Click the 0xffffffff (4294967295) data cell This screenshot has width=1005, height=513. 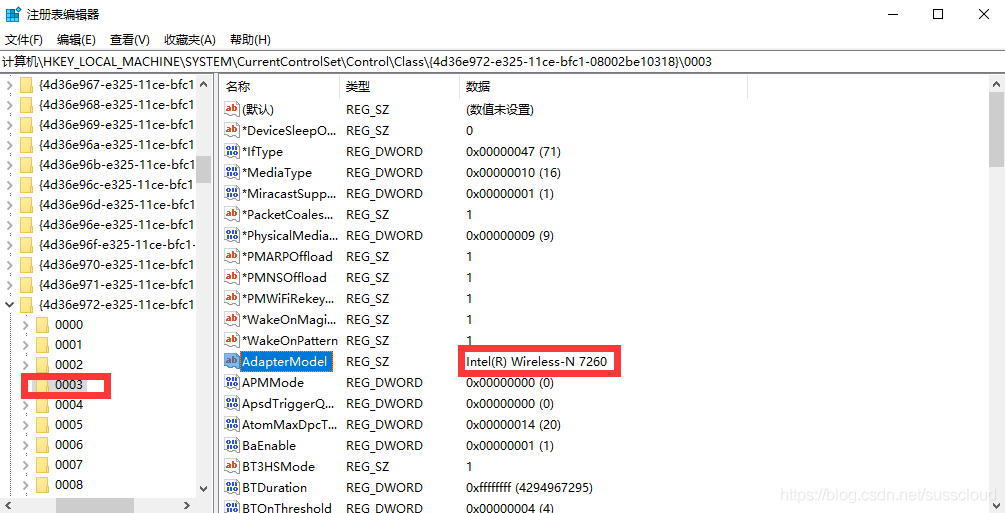tap(529, 487)
